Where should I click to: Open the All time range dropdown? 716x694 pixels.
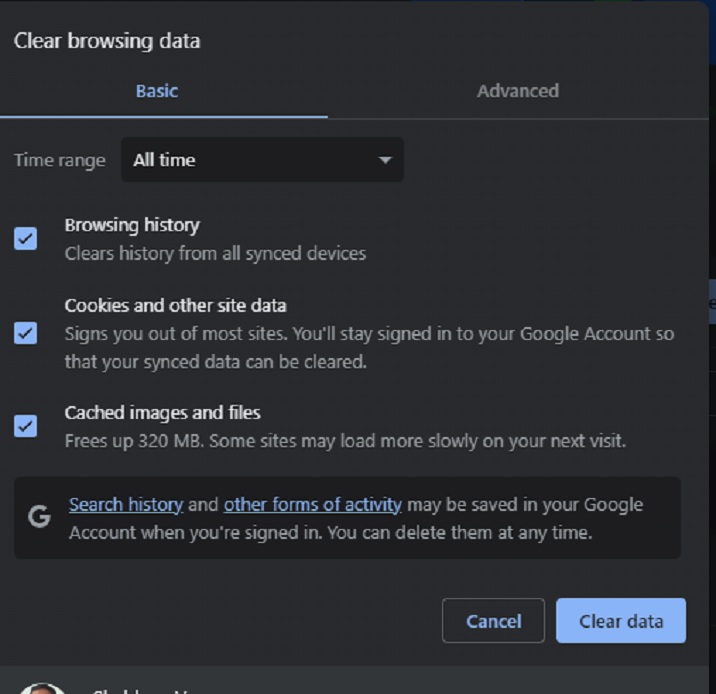click(x=262, y=160)
